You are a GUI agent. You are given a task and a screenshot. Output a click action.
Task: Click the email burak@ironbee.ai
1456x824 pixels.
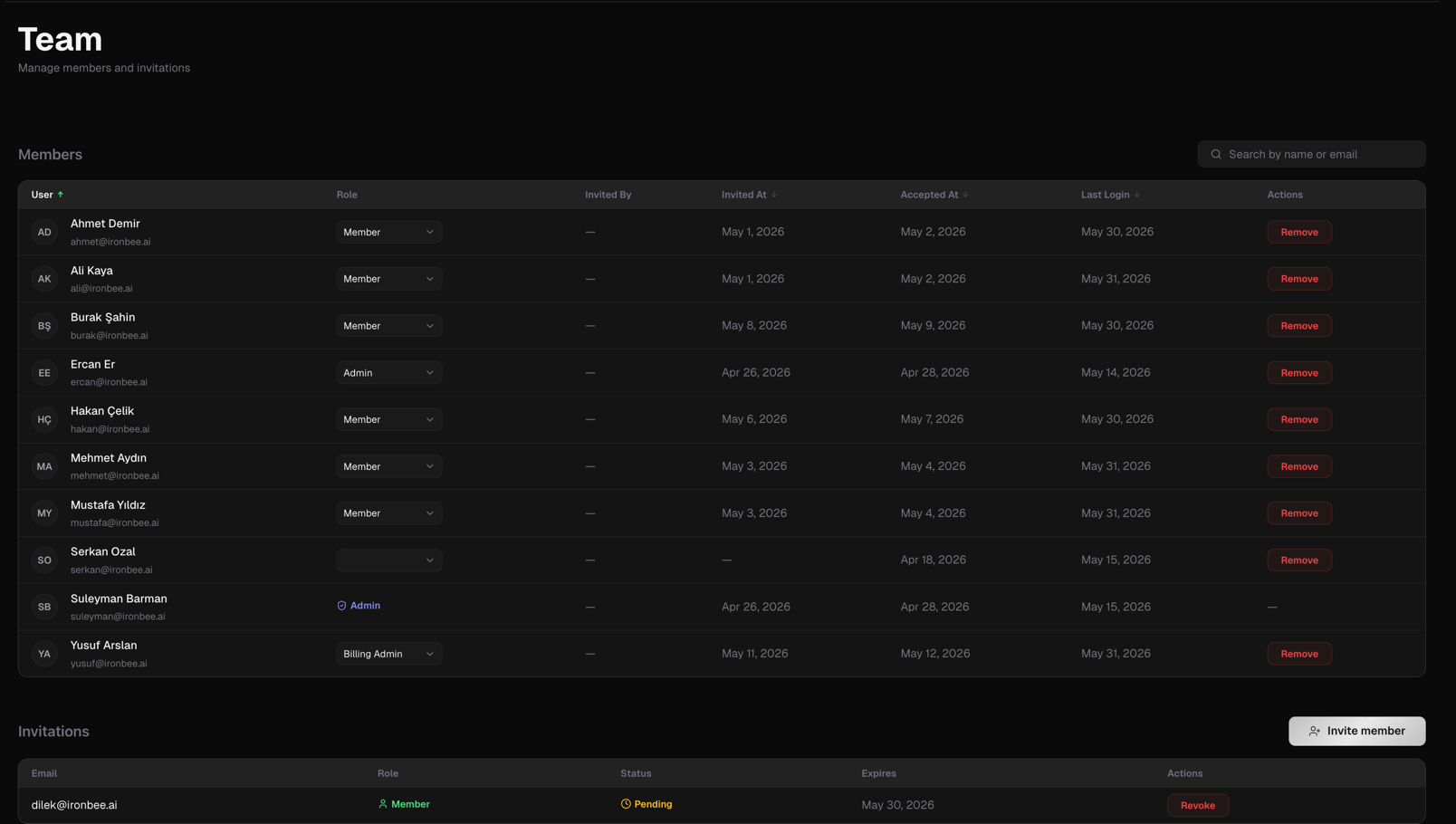[x=110, y=335]
